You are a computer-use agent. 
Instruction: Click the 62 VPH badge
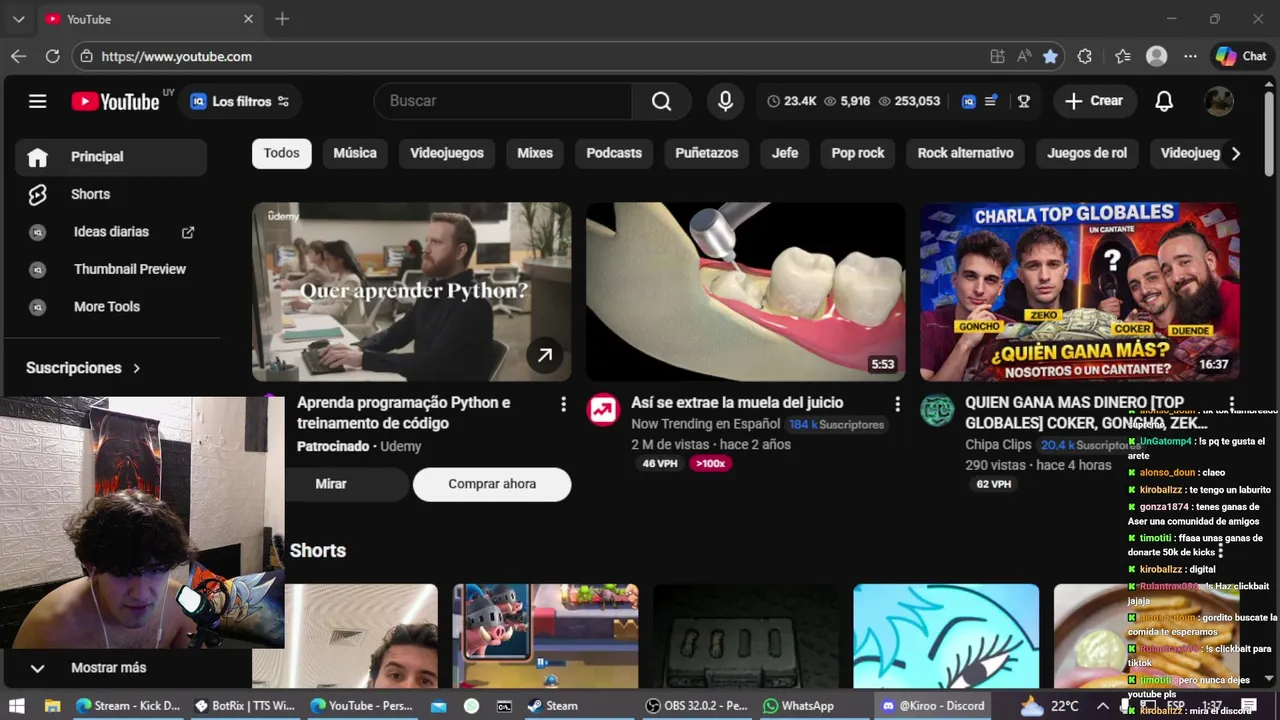tap(994, 484)
